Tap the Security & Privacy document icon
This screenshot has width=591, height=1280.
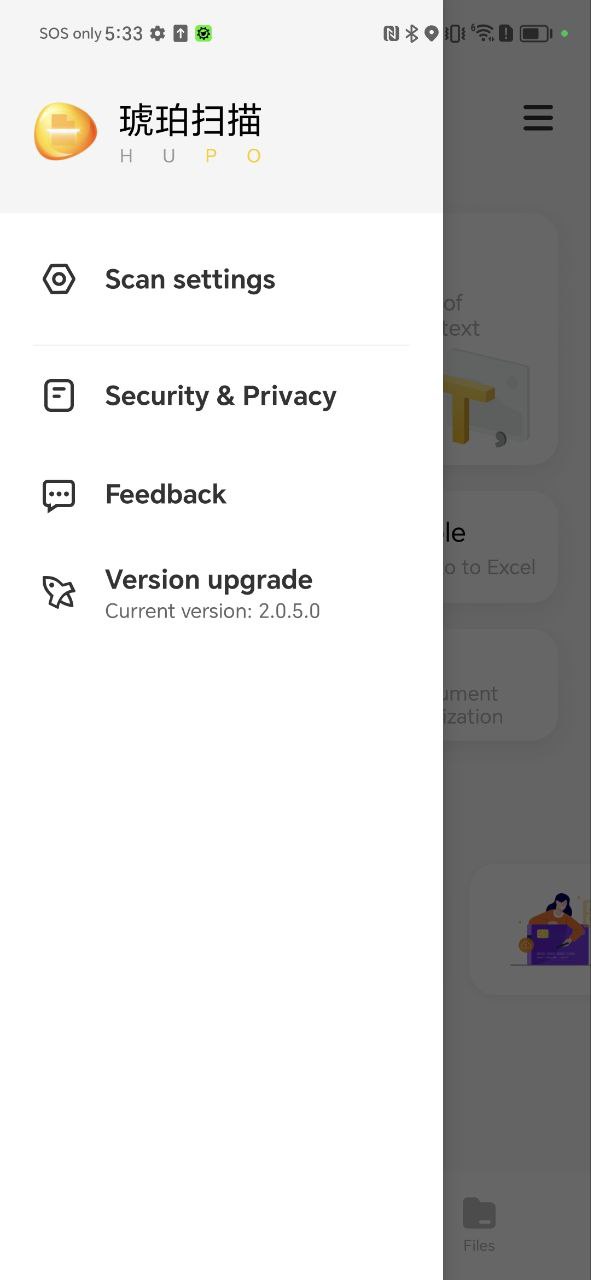pos(59,396)
